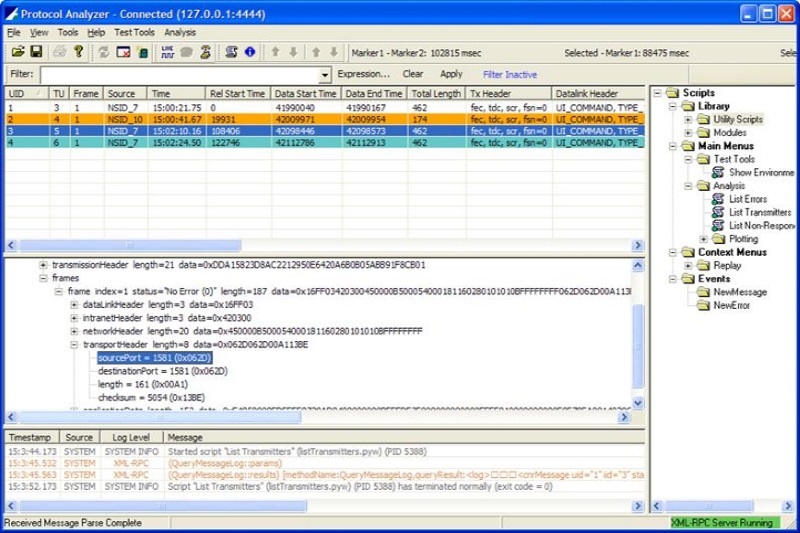Image resolution: width=800 pixels, height=533 pixels.
Task: Click the second grey down arrow icon
Action: [x=334, y=52]
